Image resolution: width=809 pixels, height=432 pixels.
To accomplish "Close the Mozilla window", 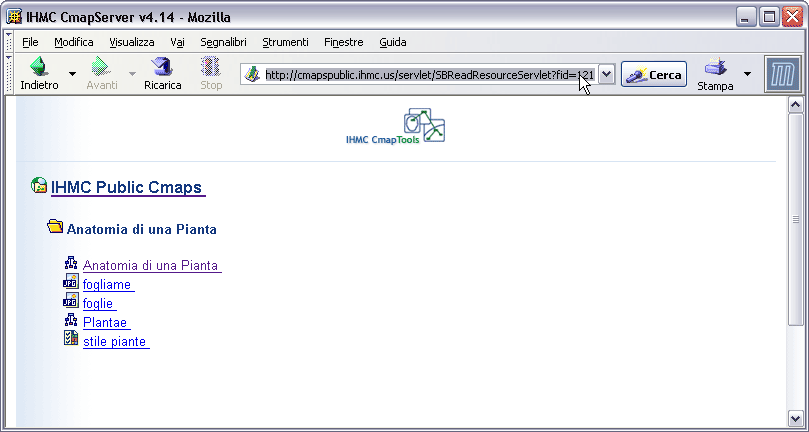I will (x=792, y=18).
